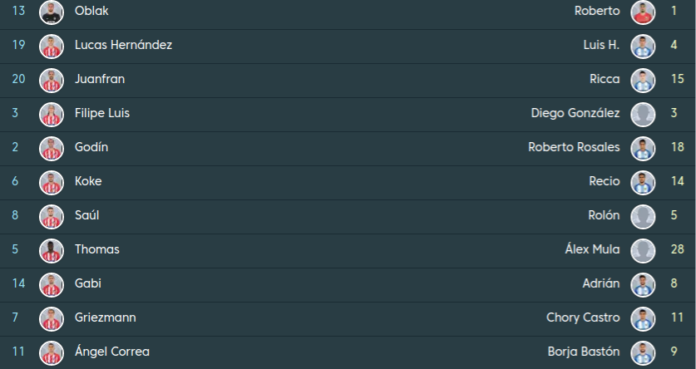The width and height of the screenshot is (696, 369).
Task: Click Diego González's placeholder avatar
Action: pos(643,113)
